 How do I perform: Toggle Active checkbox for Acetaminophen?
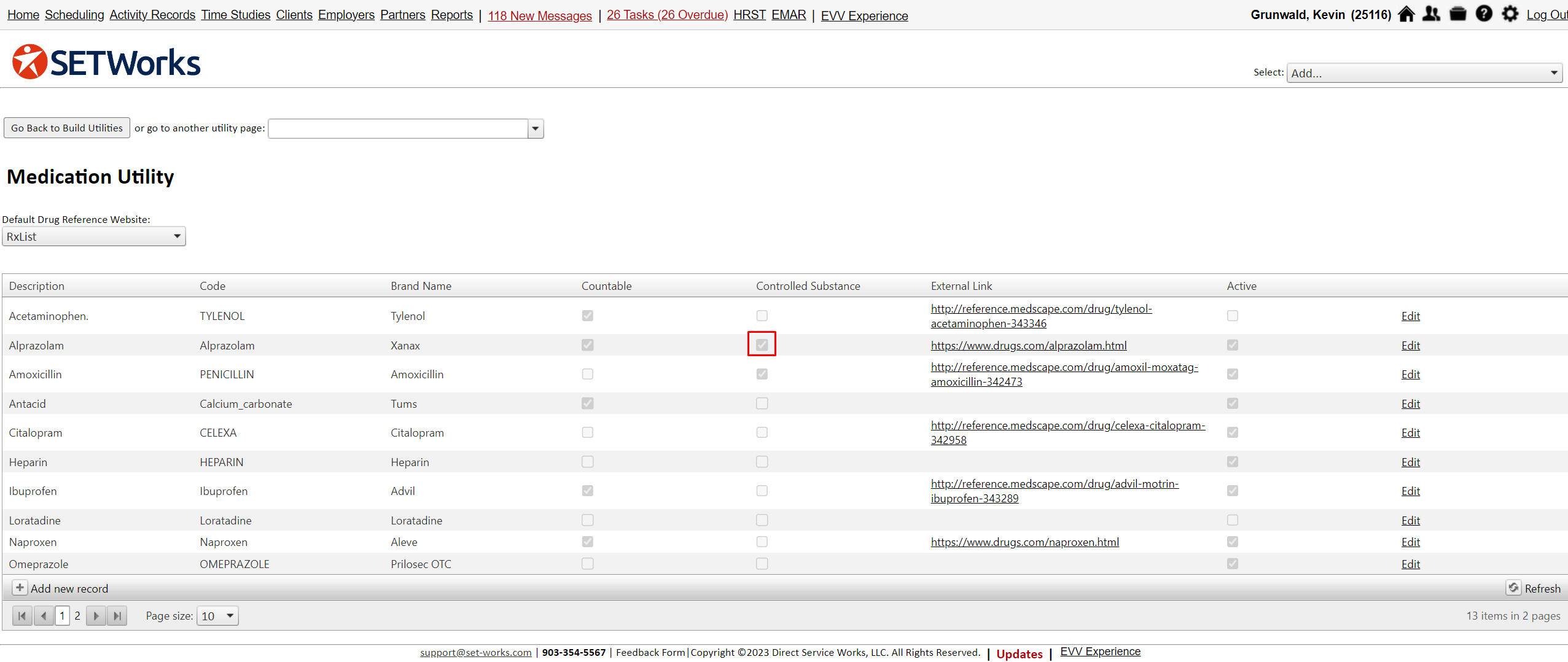point(1233,316)
